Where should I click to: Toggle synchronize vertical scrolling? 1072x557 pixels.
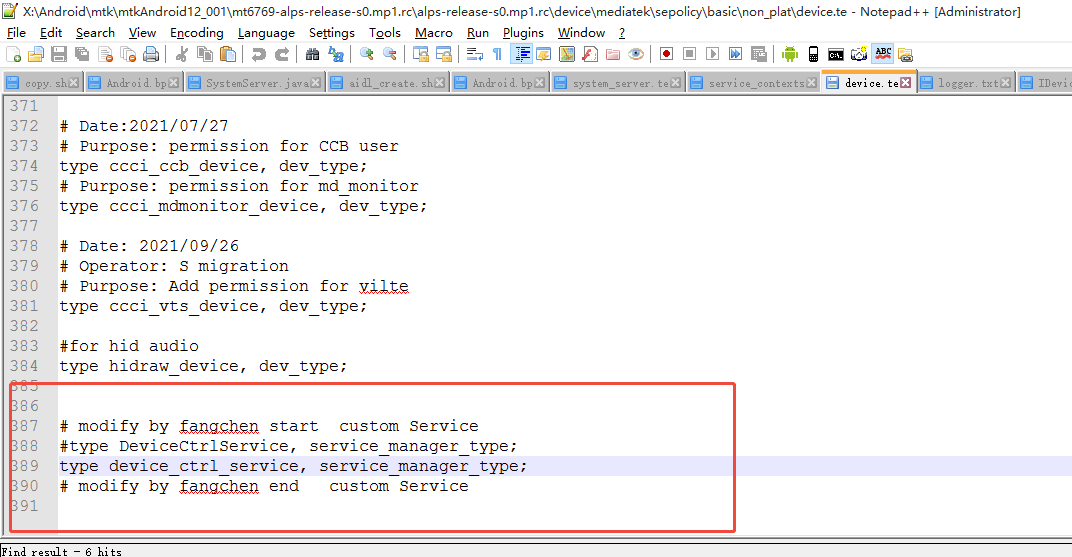click(420, 55)
